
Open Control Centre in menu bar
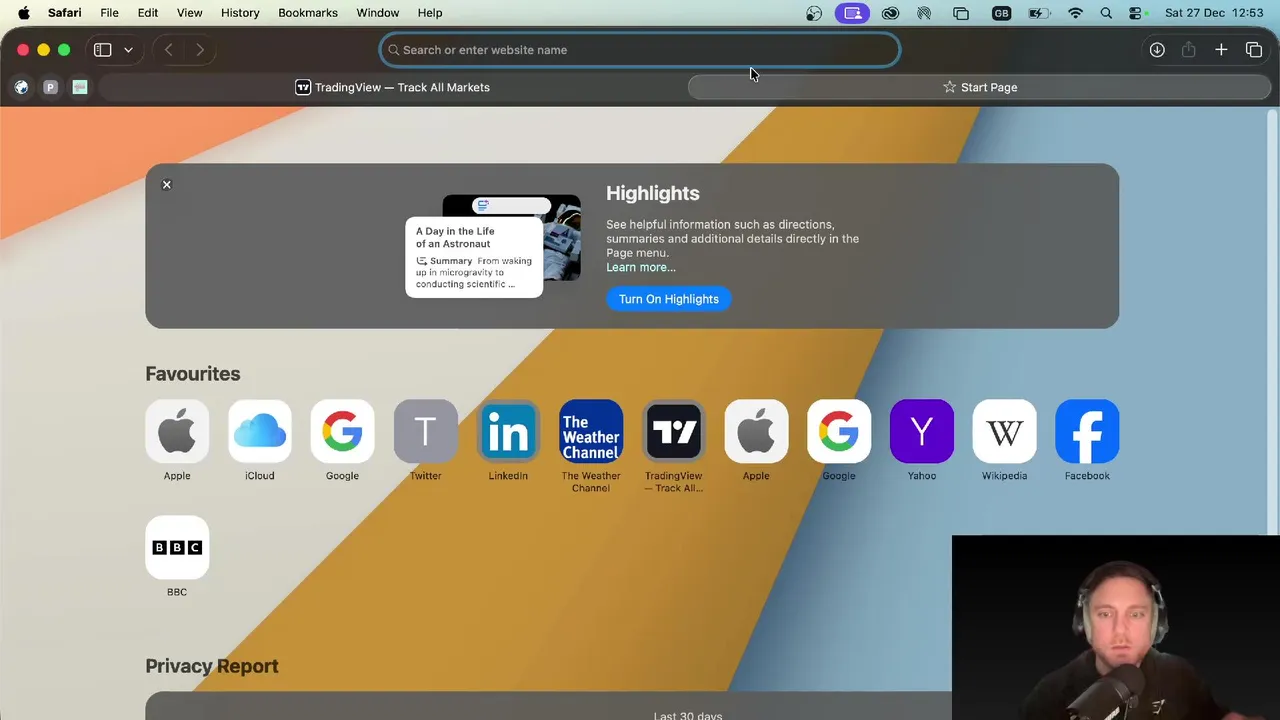pyautogui.click(x=1136, y=13)
